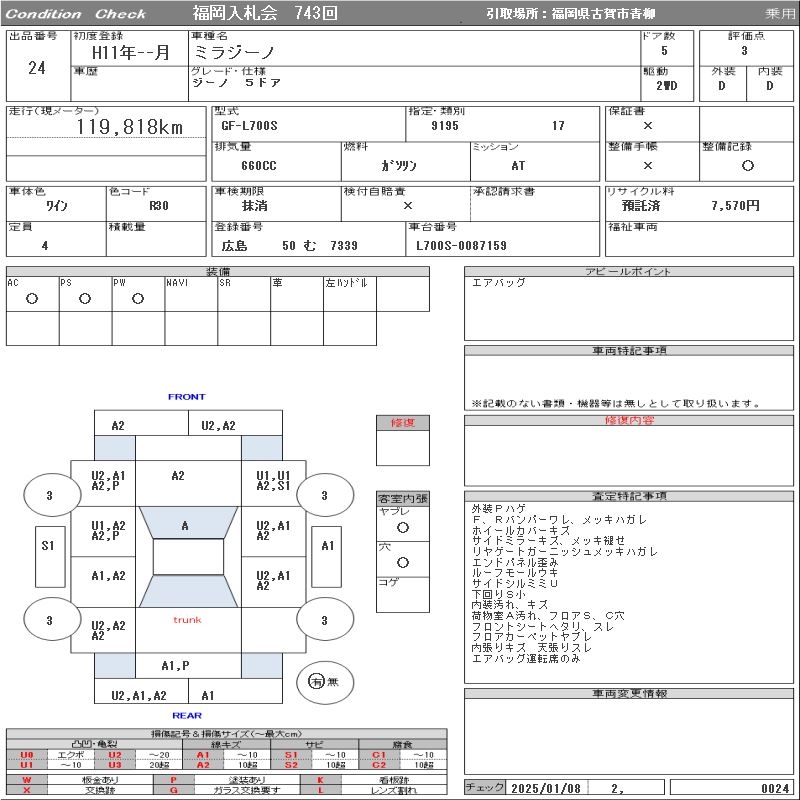Screen dimensions: 800x800
Task: Select the interior grade "D" under 内装
Action: point(769,86)
